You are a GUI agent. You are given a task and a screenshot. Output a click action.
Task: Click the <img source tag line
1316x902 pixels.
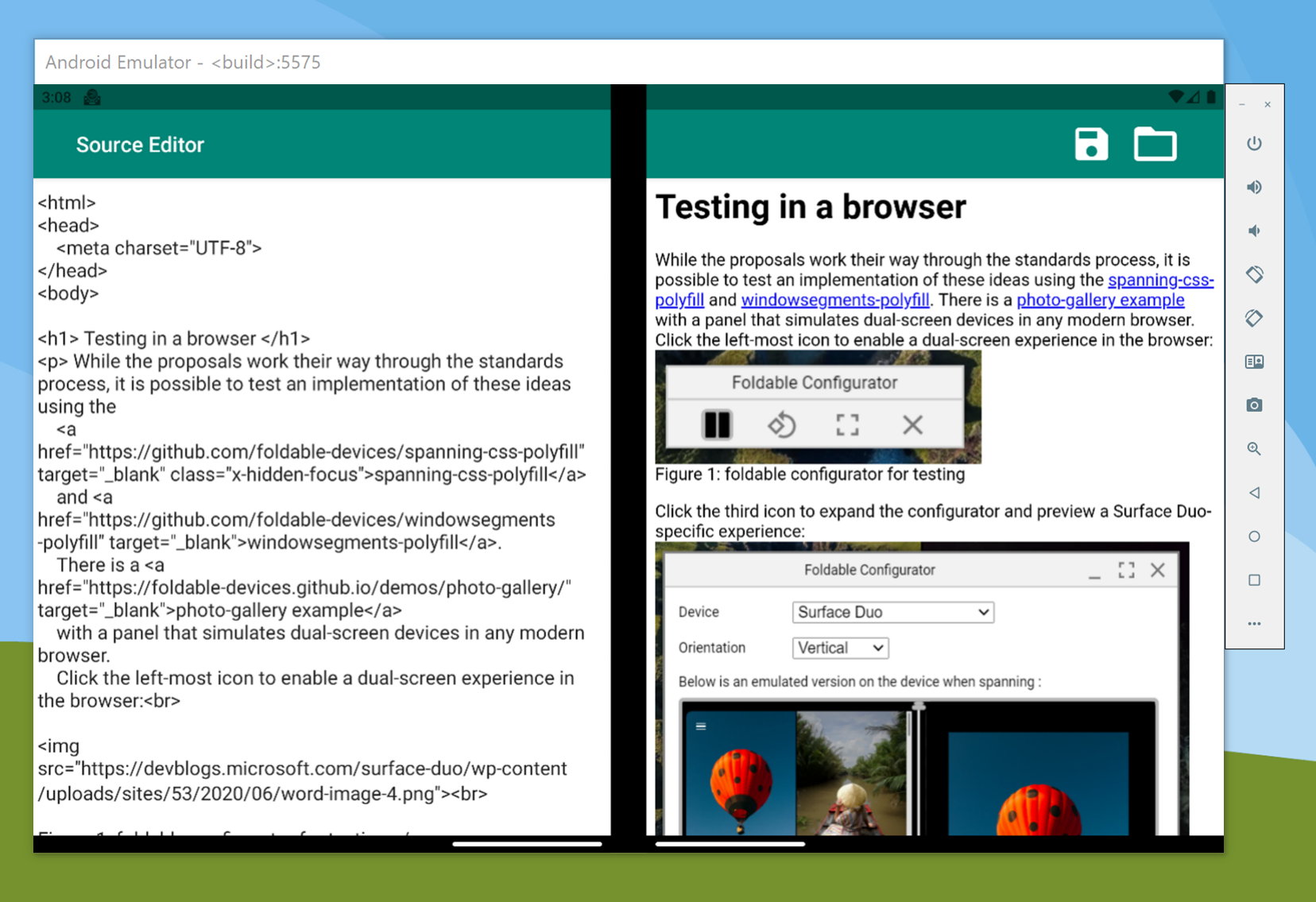[59, 746]
